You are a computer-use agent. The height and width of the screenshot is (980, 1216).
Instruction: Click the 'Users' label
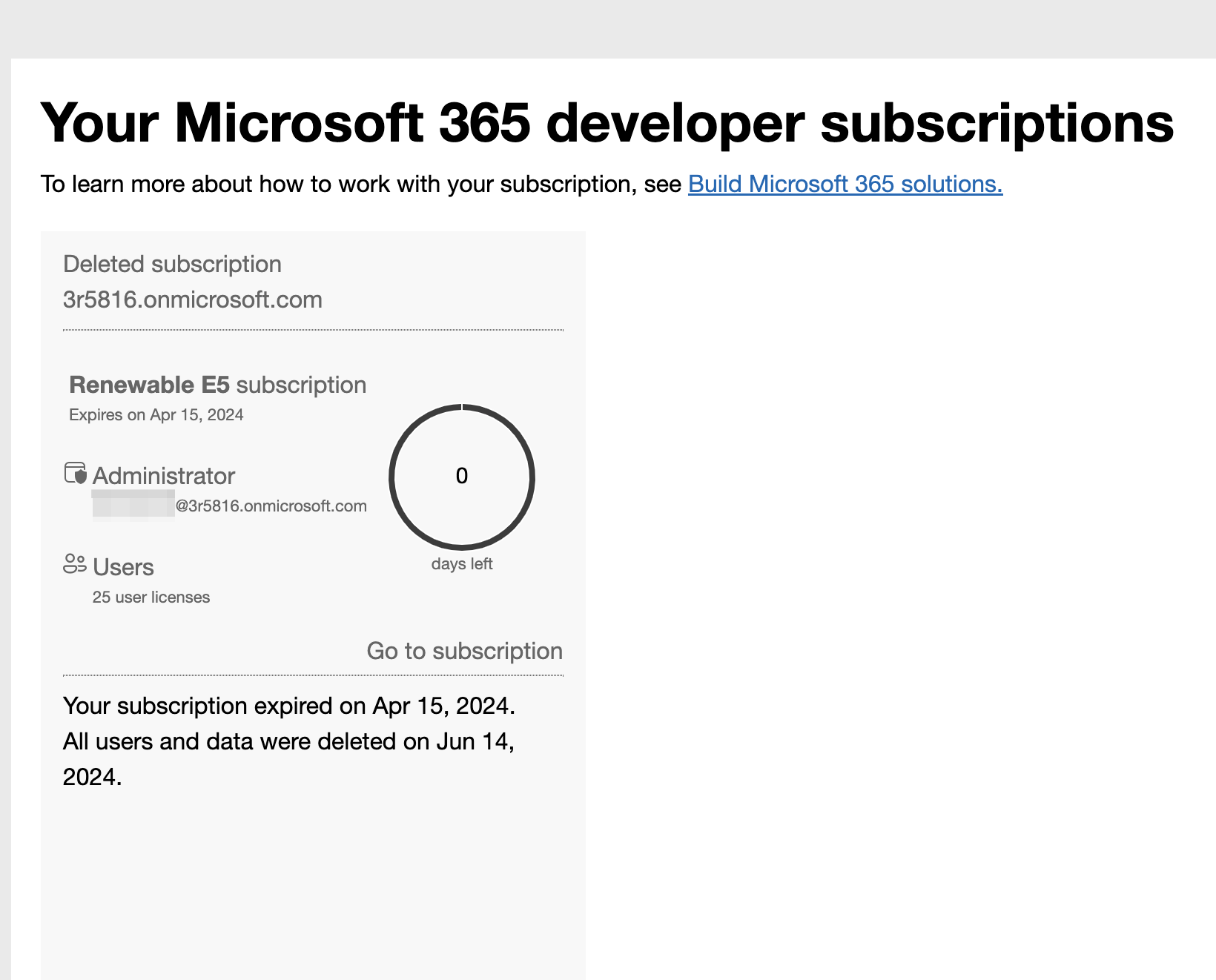(x=123, y=567)
